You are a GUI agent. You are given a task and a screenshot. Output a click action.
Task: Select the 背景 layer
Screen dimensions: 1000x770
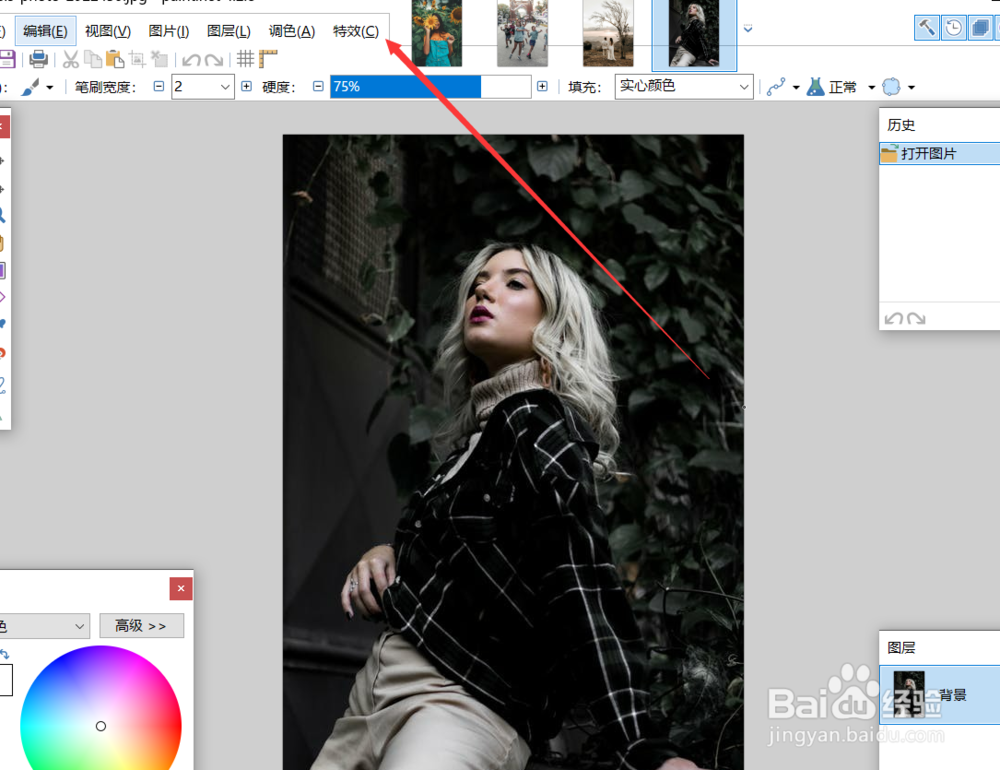click(x=939, y=695)
